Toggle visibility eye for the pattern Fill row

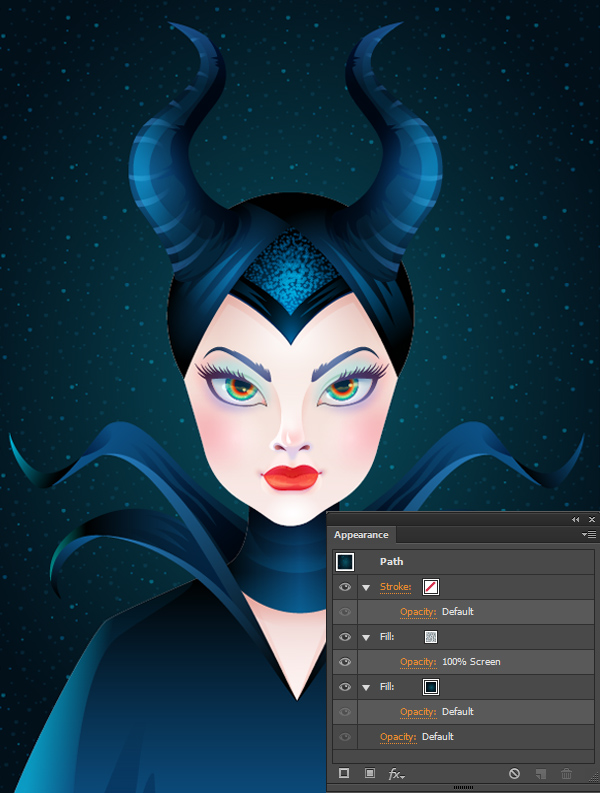345,637
